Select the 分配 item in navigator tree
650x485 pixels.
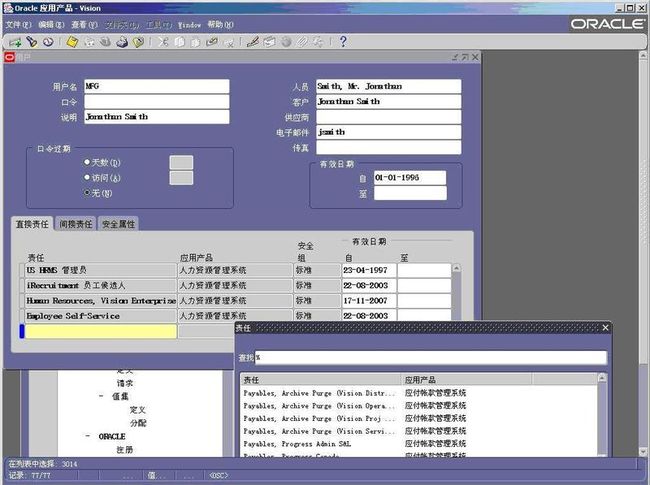click(x=138, y=423)
